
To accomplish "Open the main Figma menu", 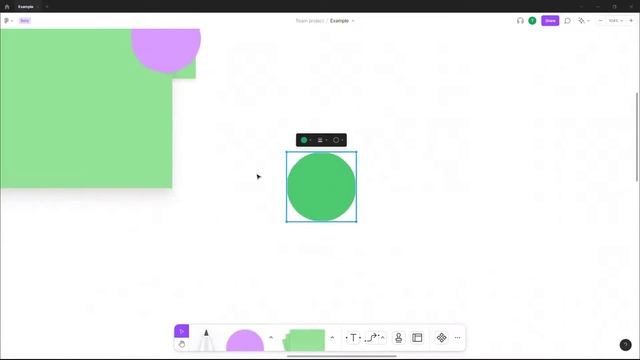I will [x=8, y=20].
